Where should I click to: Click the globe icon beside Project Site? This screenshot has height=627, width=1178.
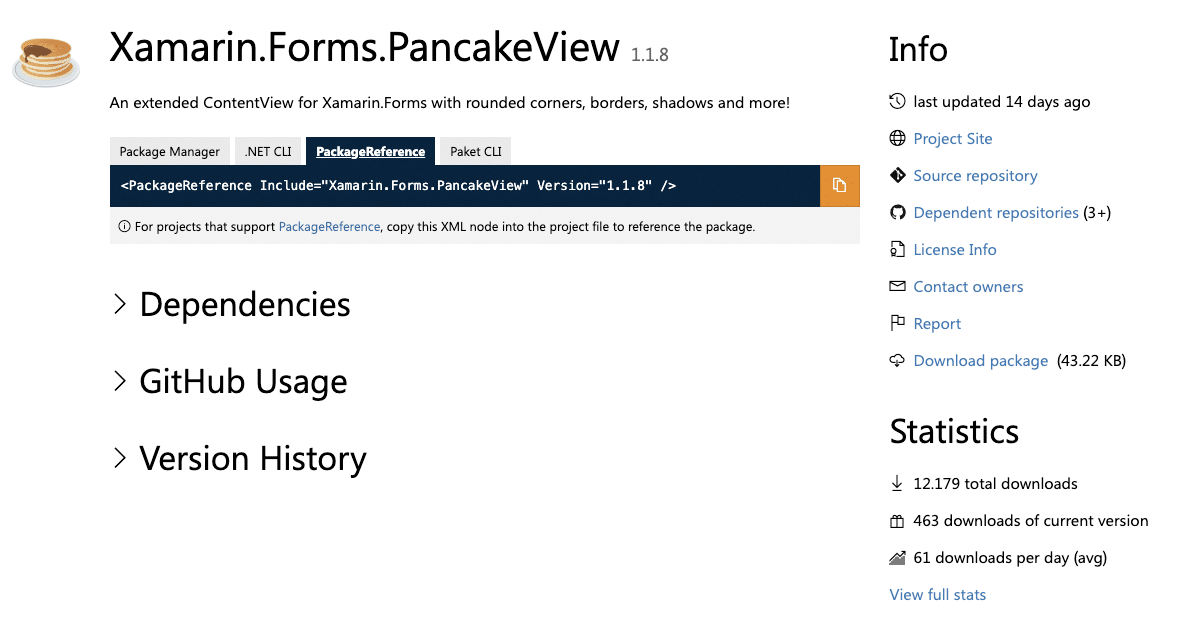[897, 139]
